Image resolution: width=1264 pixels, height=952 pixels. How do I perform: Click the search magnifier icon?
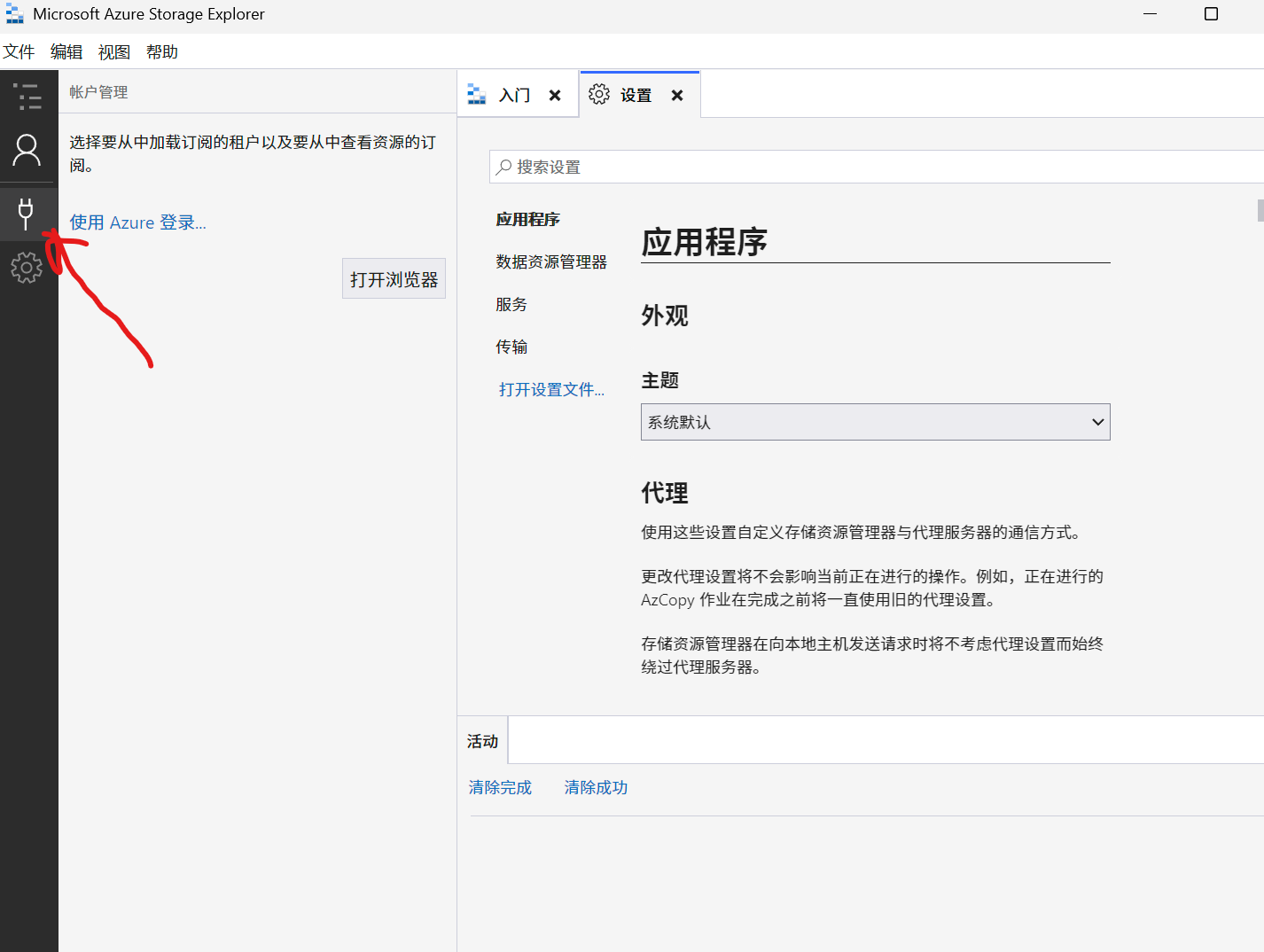coord(503,167)
